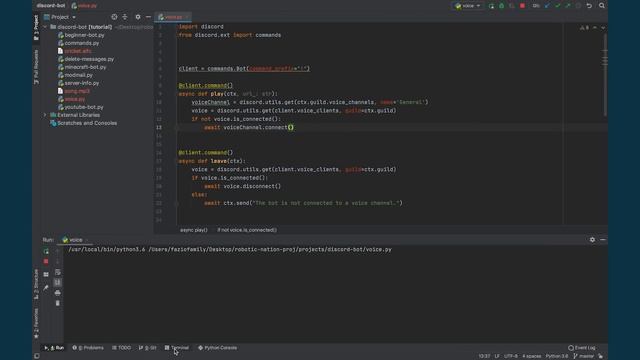Click 'if not voice.is_connected()' breadcrumb

247,230
